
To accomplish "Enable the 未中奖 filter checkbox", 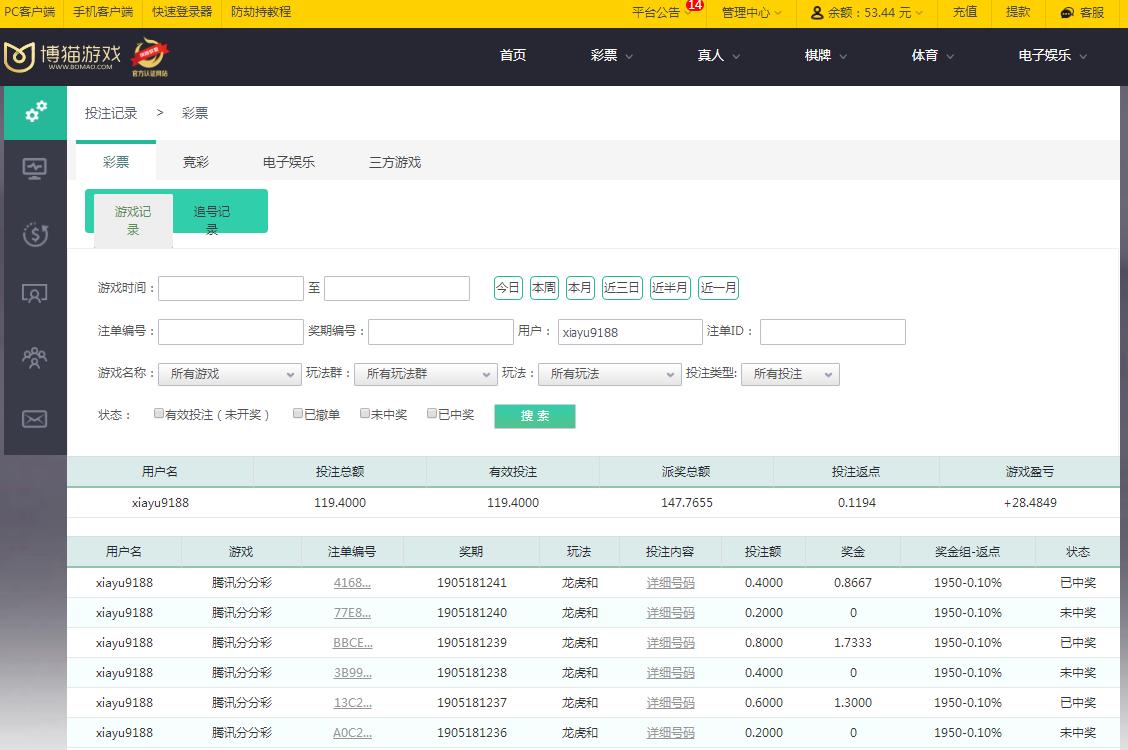I will (x=366, y=413).
